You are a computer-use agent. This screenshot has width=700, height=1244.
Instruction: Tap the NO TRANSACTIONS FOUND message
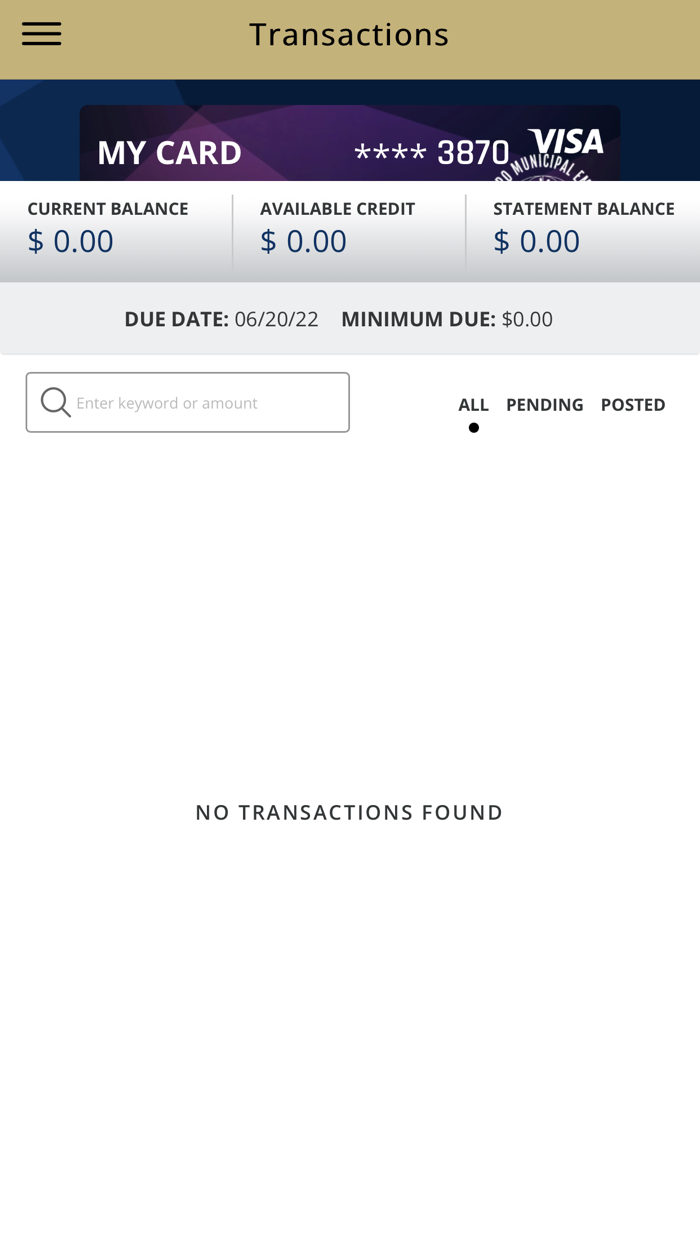pyautogui.click(x=349, y=812)
